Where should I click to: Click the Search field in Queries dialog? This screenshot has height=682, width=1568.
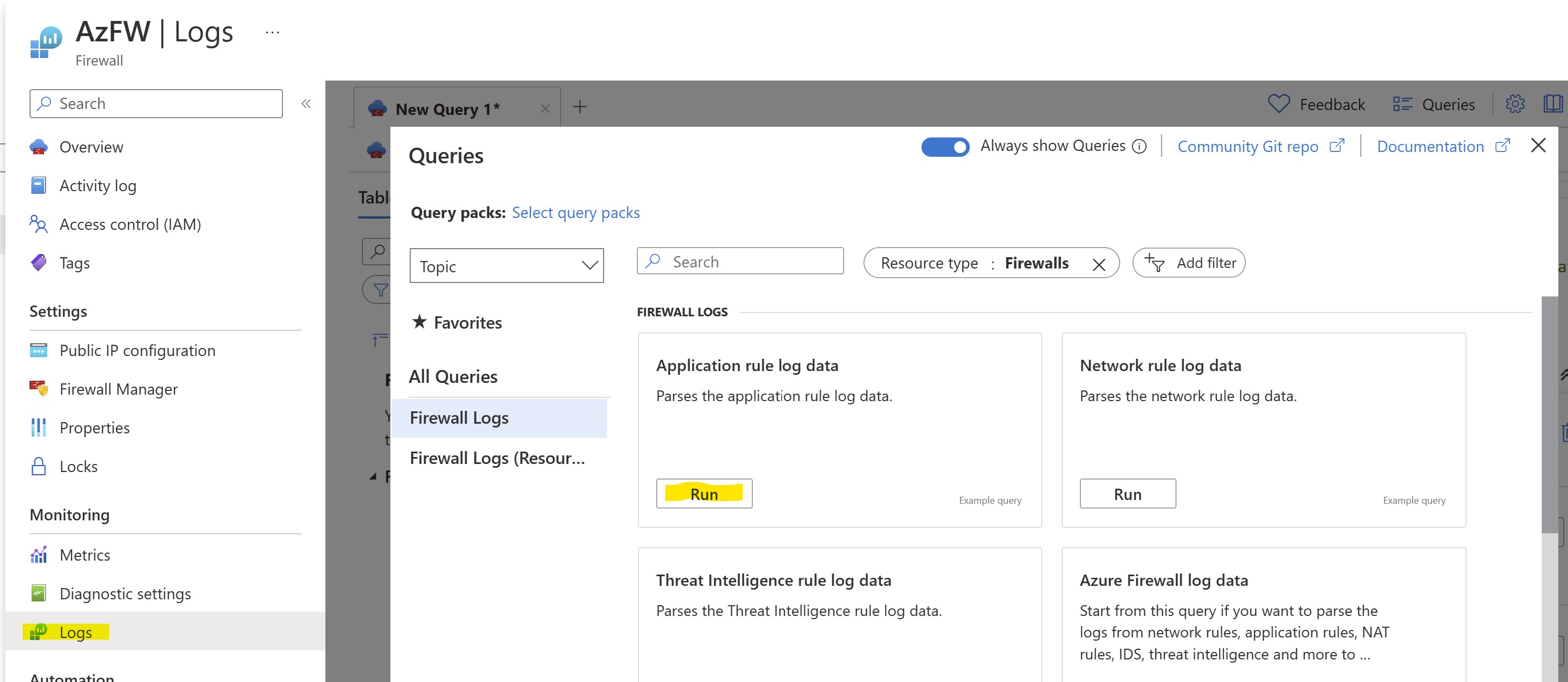click(x=739, y=262)
